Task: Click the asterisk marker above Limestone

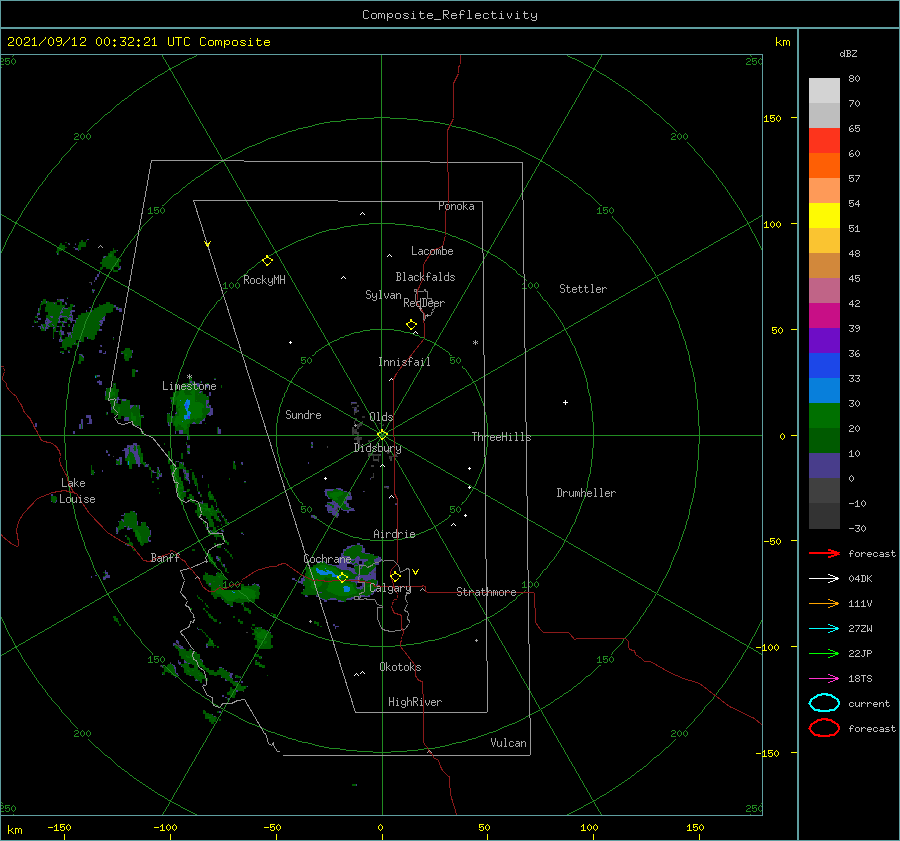Action: (189, 377)
